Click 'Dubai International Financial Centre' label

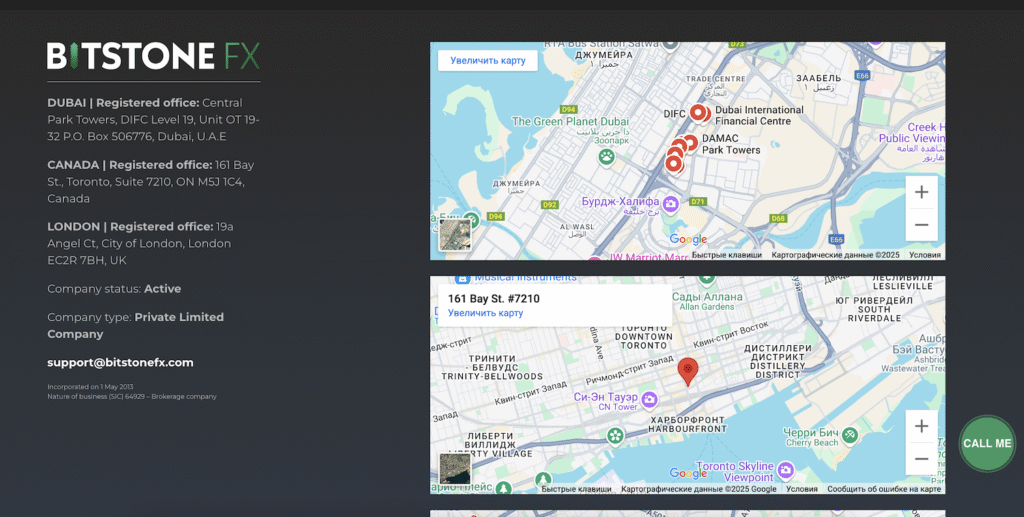[x=759, y=116]
